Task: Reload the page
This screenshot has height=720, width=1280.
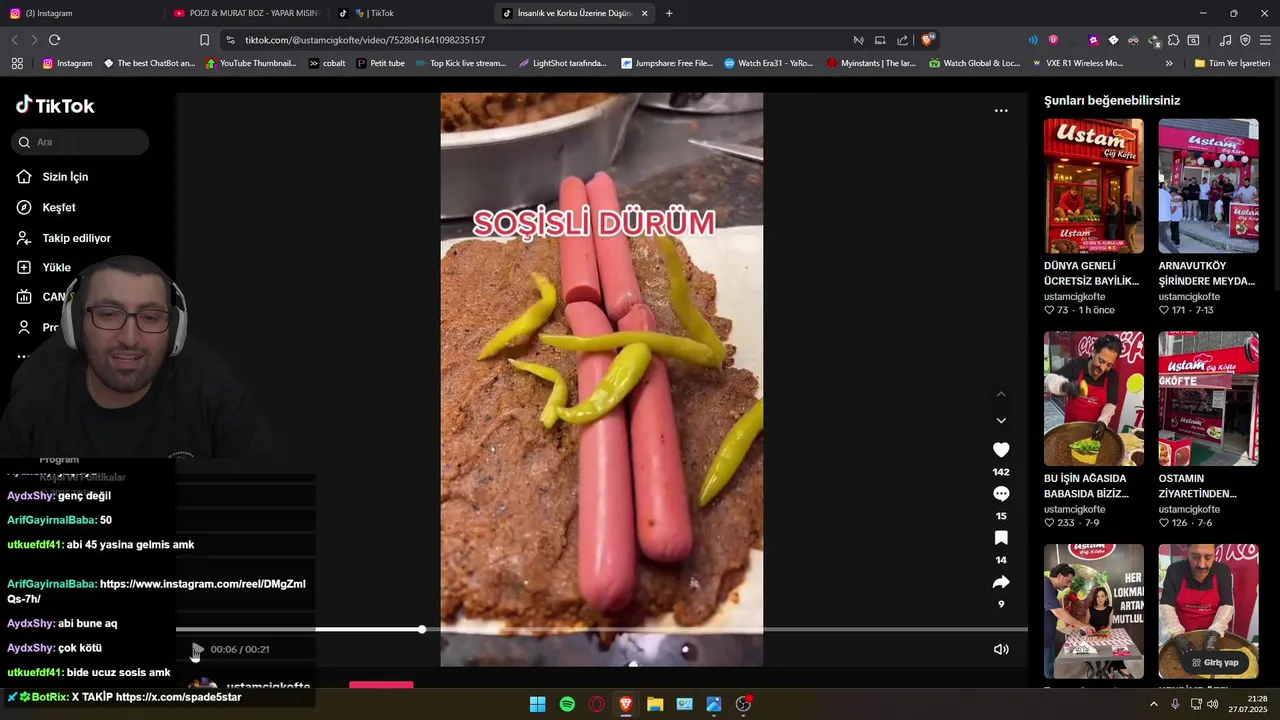Action: 54,40
